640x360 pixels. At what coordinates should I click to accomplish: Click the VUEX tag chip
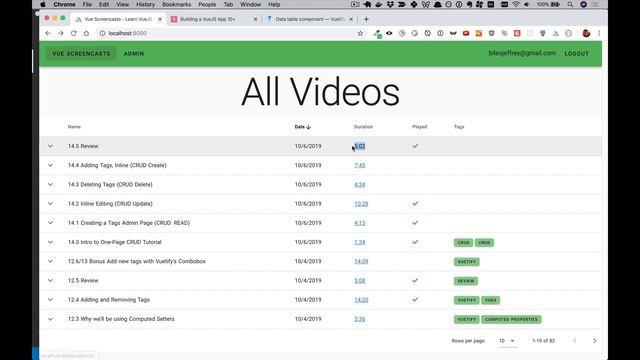click(491, 300)
